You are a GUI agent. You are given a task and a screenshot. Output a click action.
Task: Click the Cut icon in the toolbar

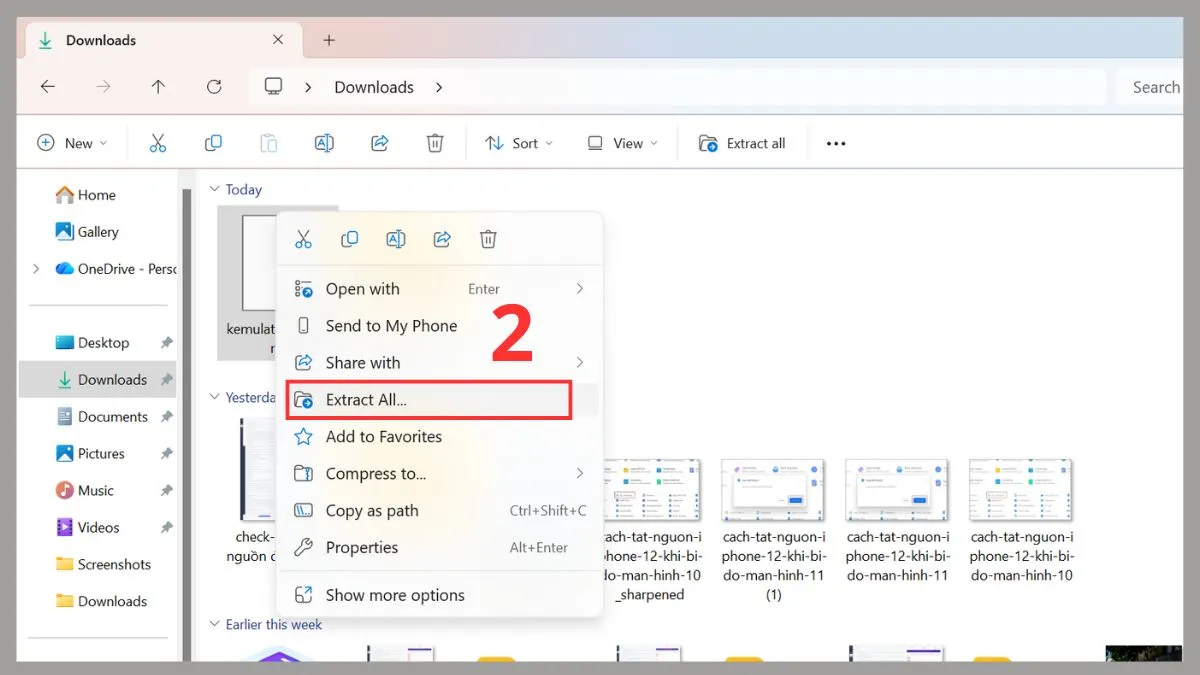point(157,143)
